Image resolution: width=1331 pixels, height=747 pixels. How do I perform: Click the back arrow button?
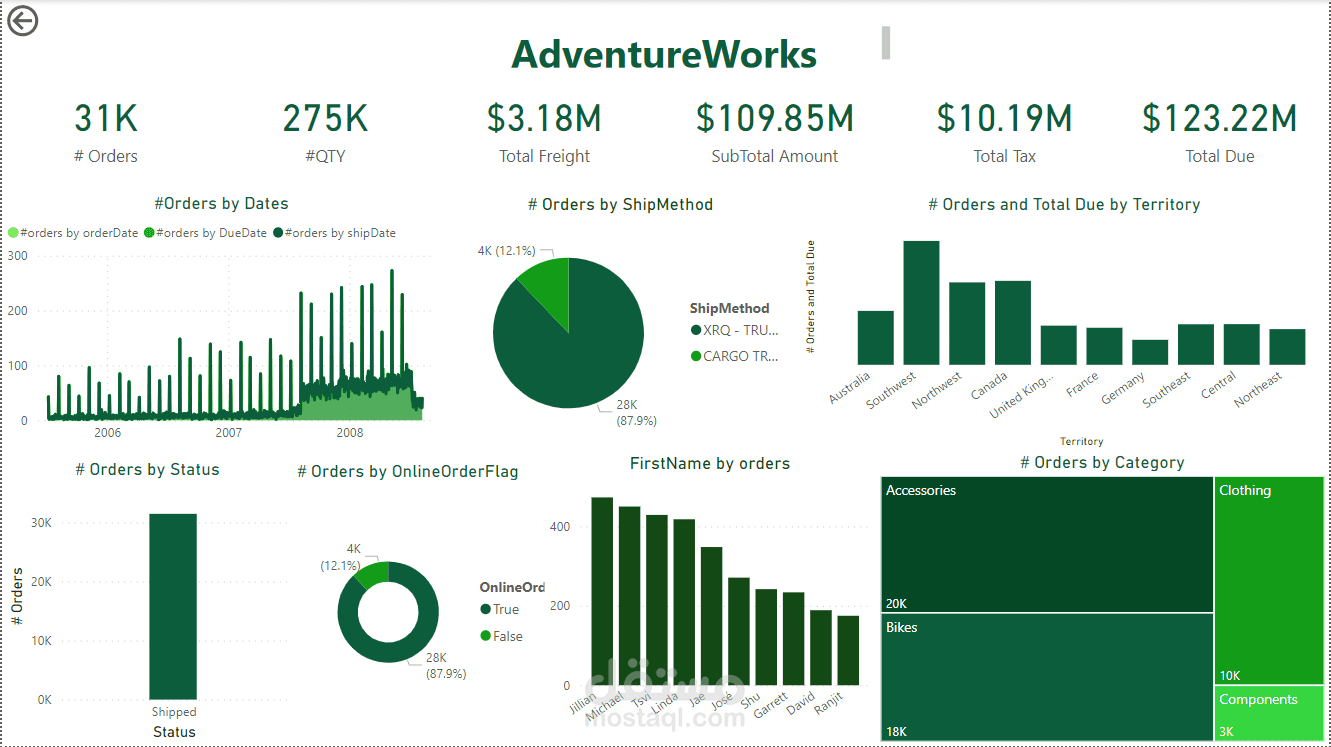coord(22,21)
